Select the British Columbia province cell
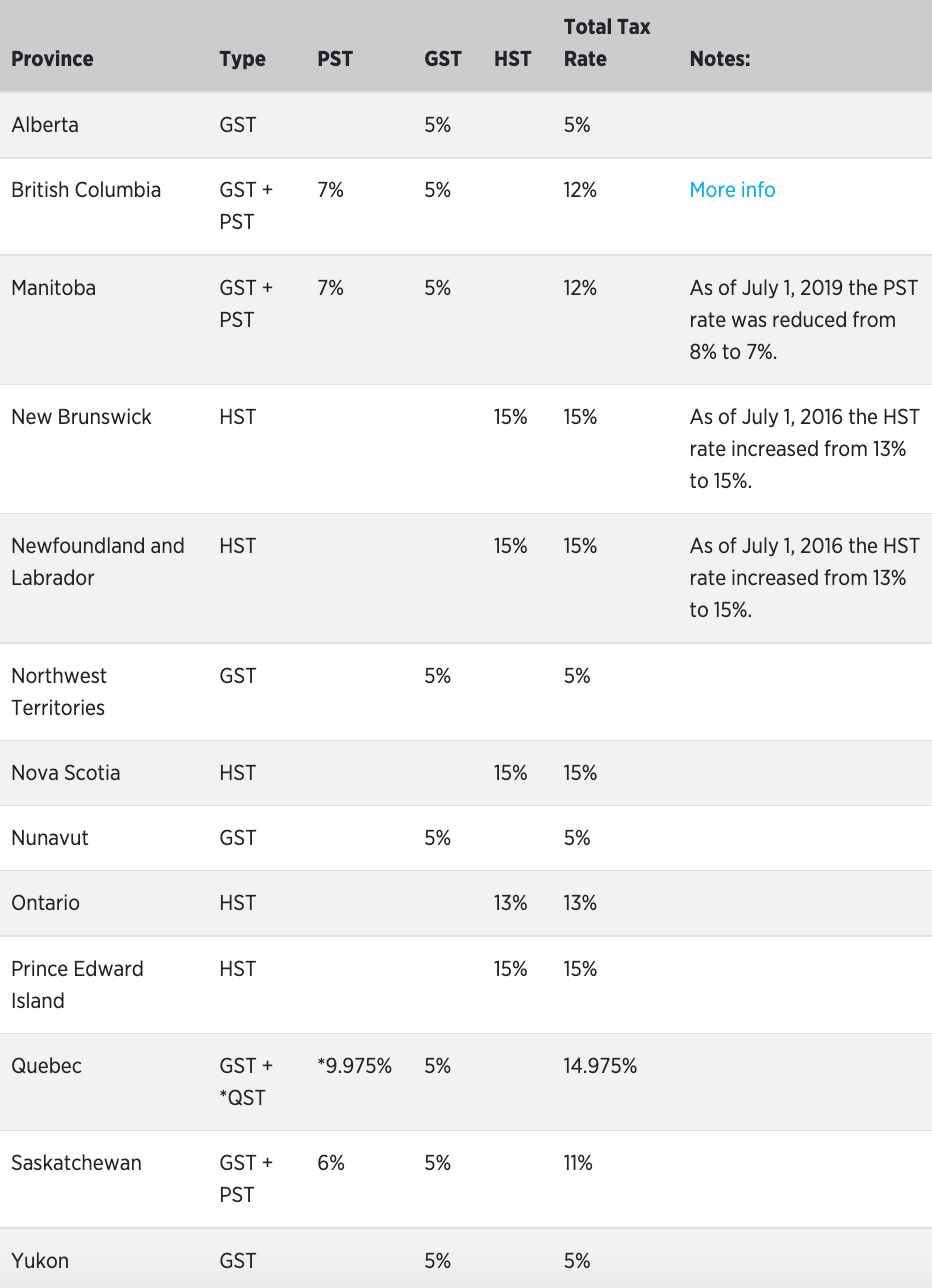 (x=86, y=190)
